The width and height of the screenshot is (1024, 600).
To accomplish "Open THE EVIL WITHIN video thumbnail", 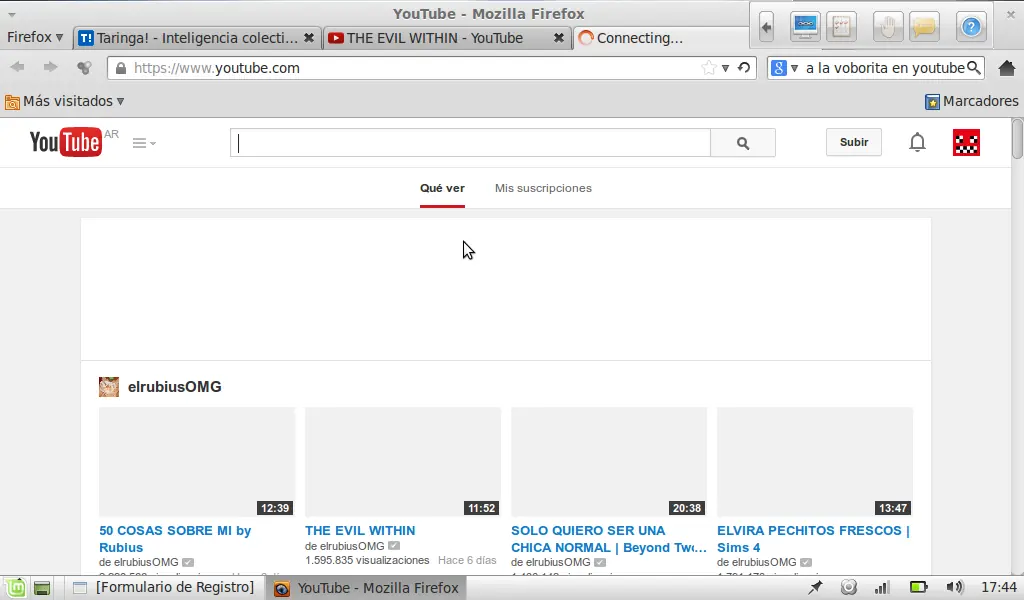I will pyautogui.click(x=402, y=462).
